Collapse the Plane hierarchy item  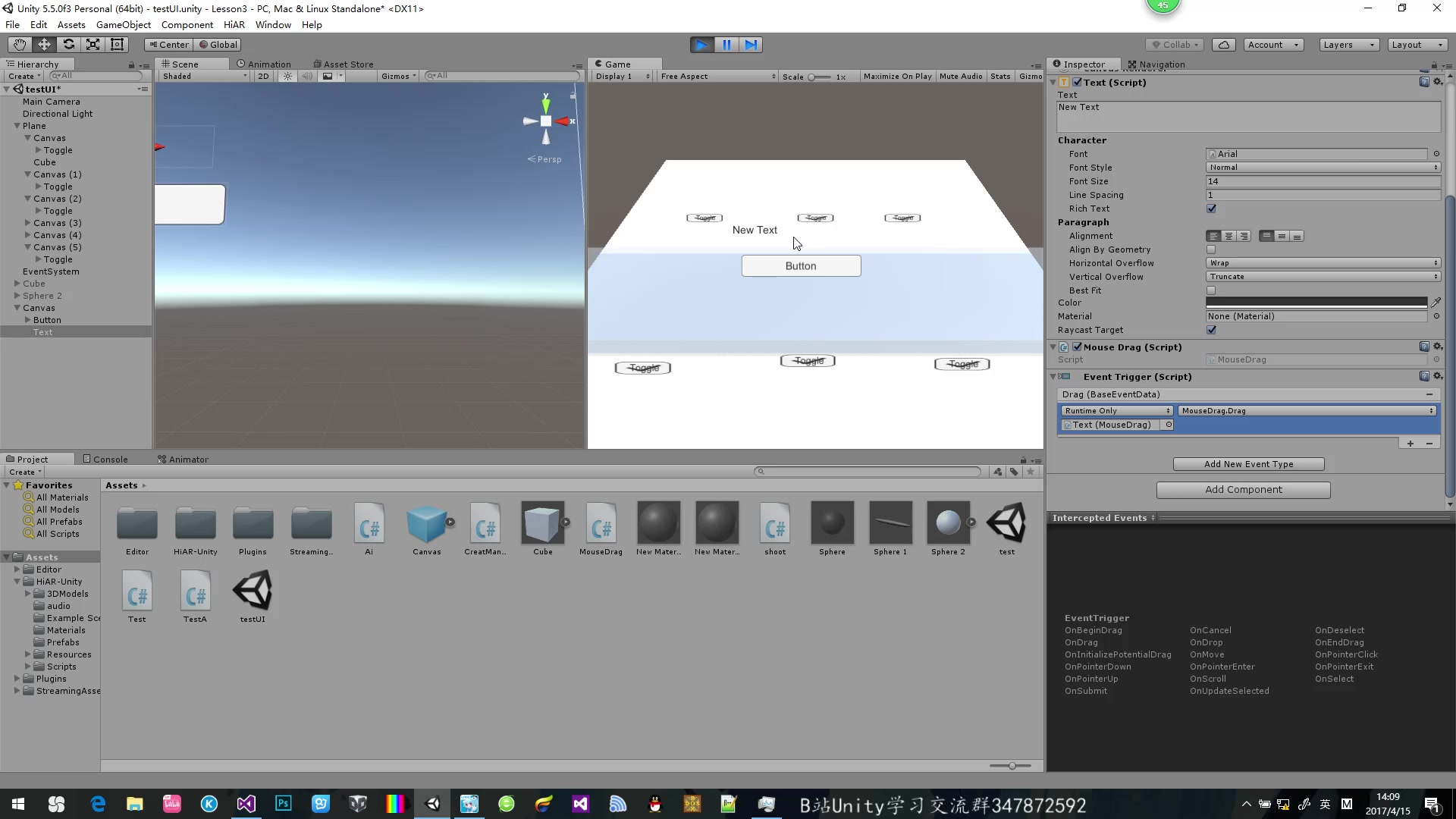click(17, 126)
